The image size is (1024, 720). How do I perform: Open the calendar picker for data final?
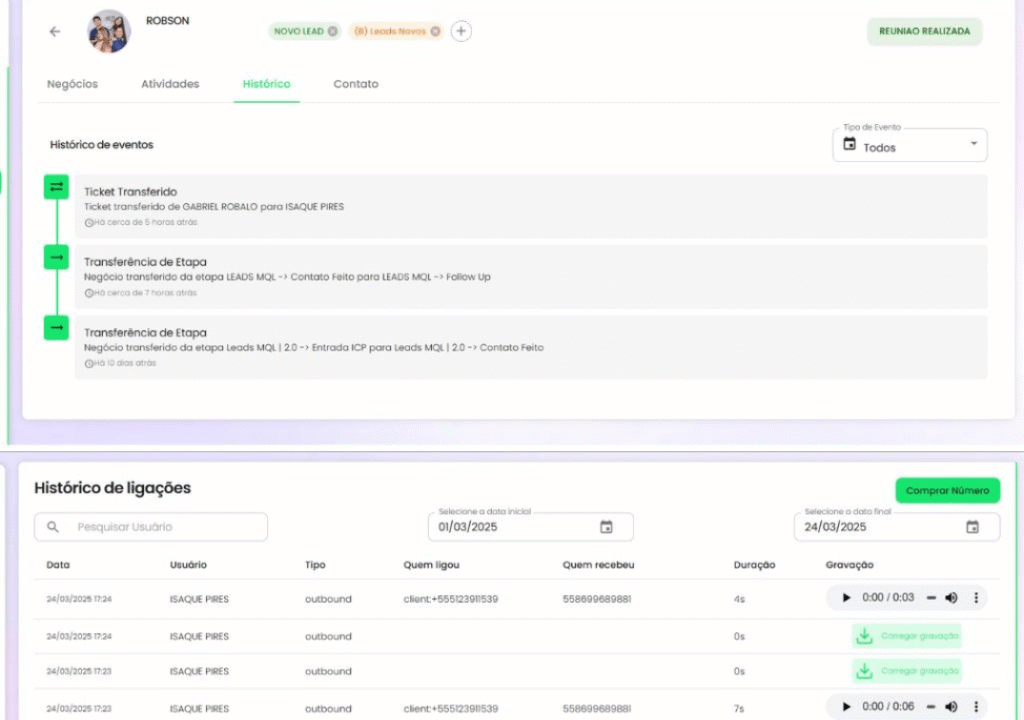(972, 527)
